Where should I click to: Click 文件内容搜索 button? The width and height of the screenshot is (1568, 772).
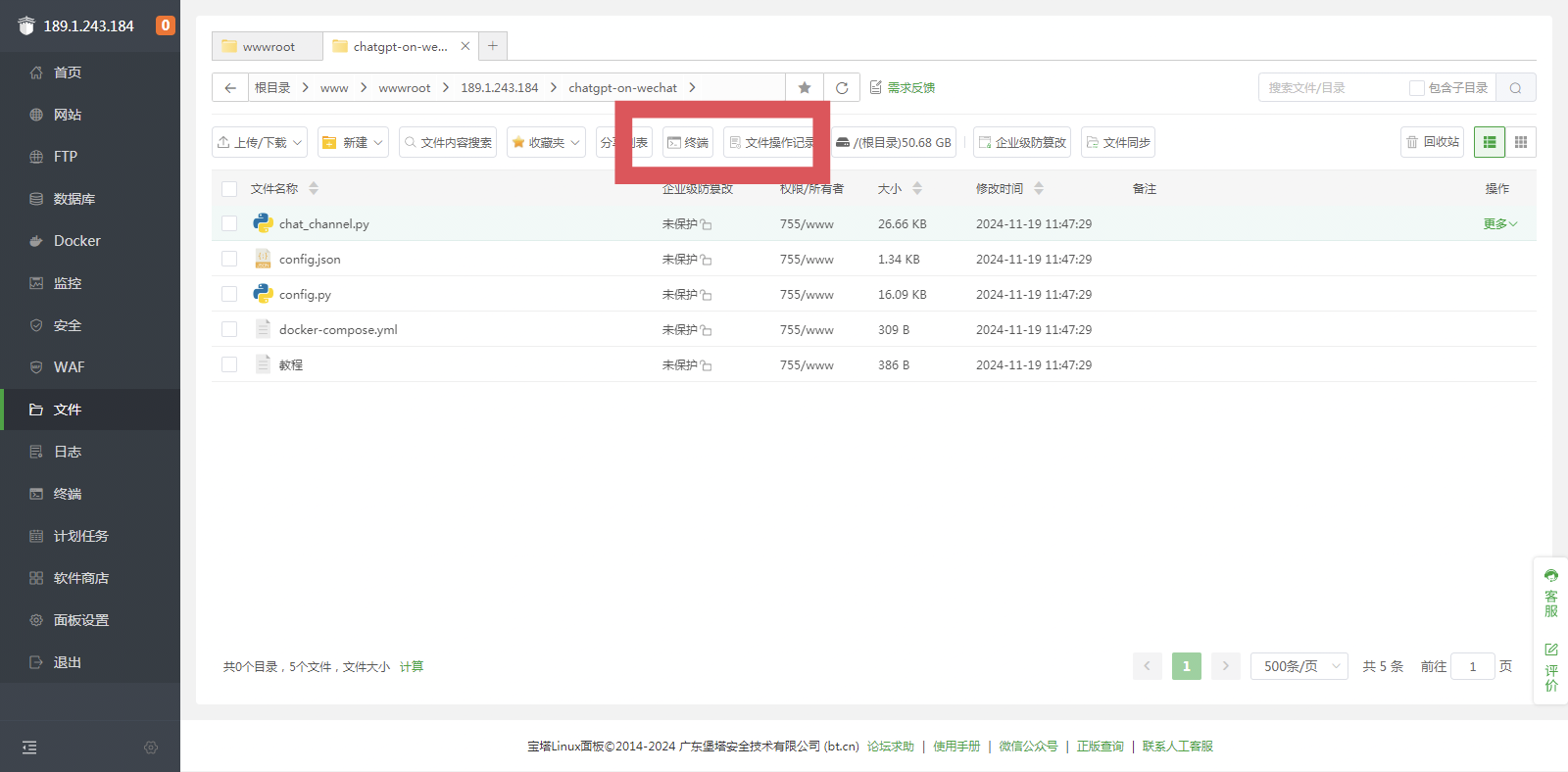(x=448, y=142)
